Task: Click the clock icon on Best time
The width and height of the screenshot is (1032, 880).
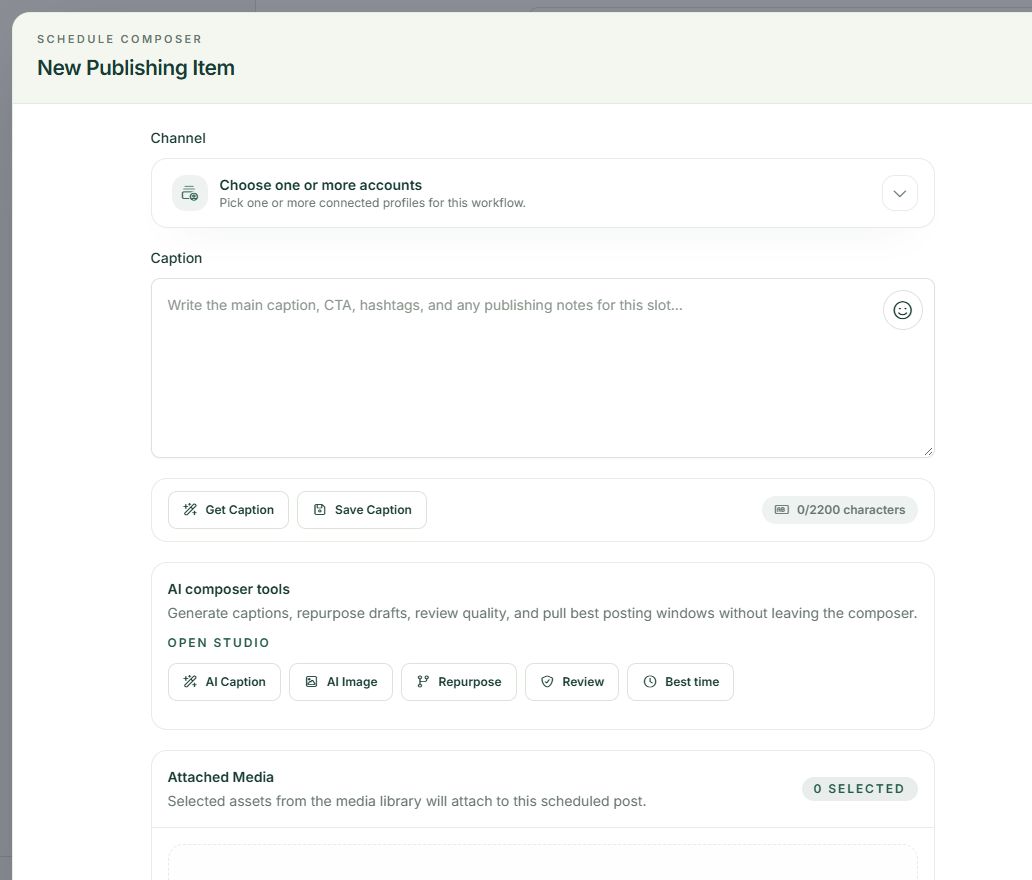Action: pyautogui.click(x=650, y=682)
